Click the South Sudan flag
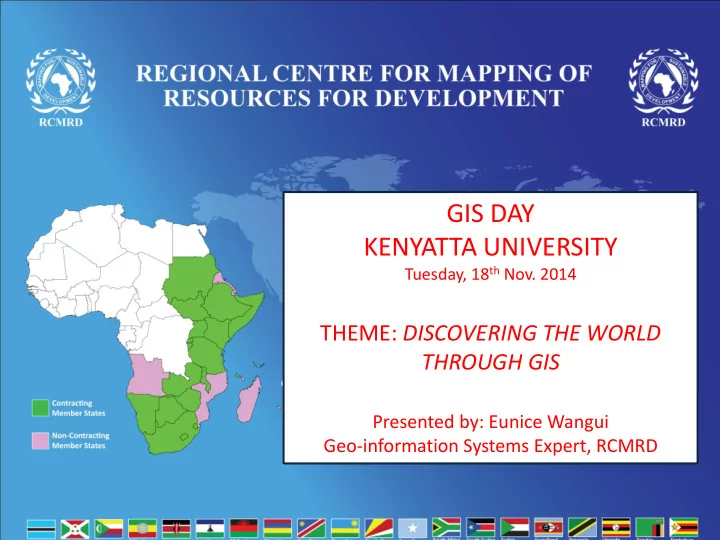The width and height of the screenshot is (720, 540). point(480,528)
